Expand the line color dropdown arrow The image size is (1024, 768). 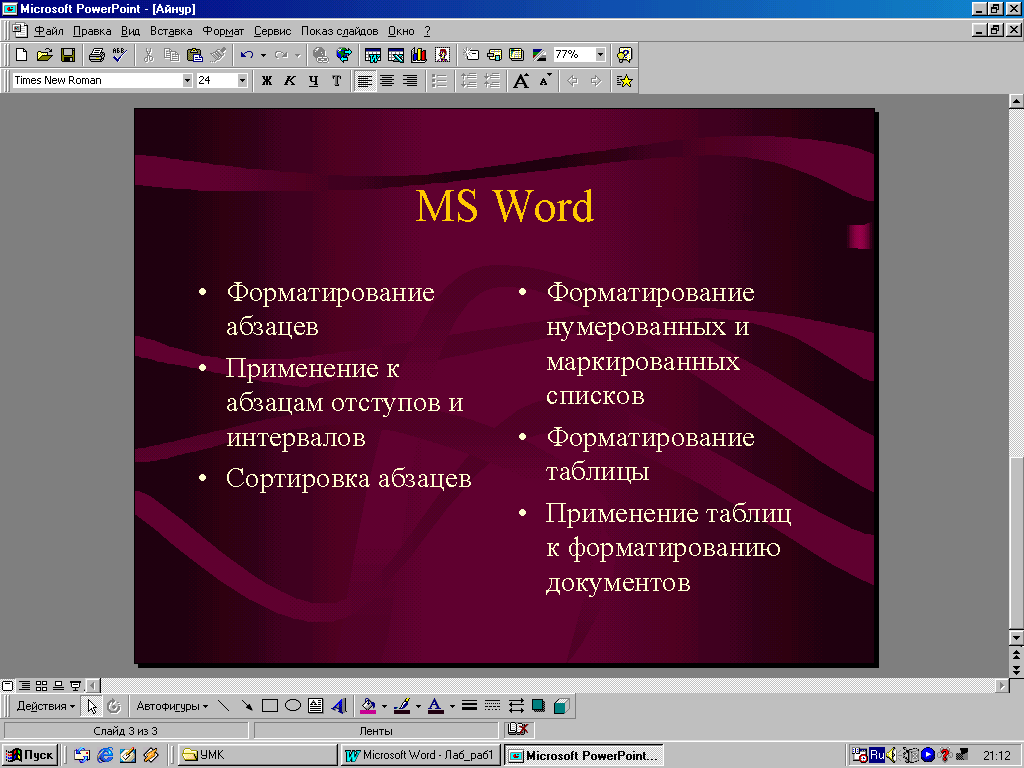(x=418, y=706)
